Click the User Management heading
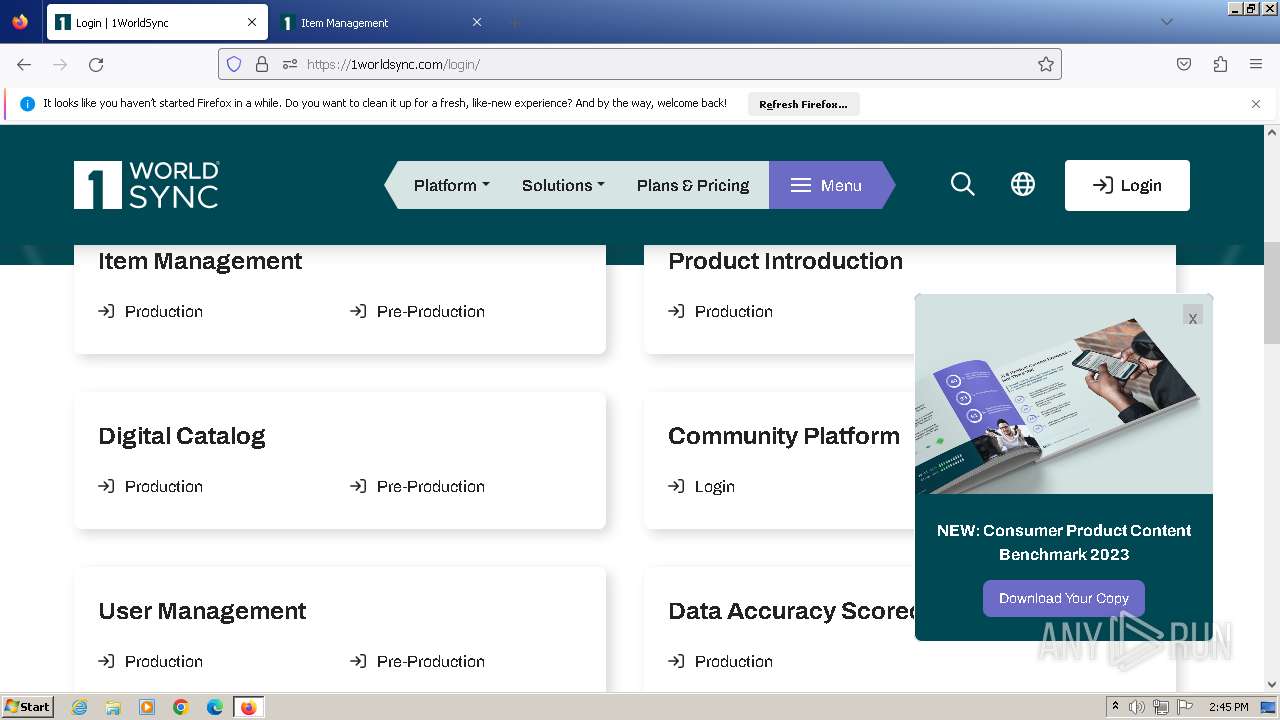 point(202,611)
